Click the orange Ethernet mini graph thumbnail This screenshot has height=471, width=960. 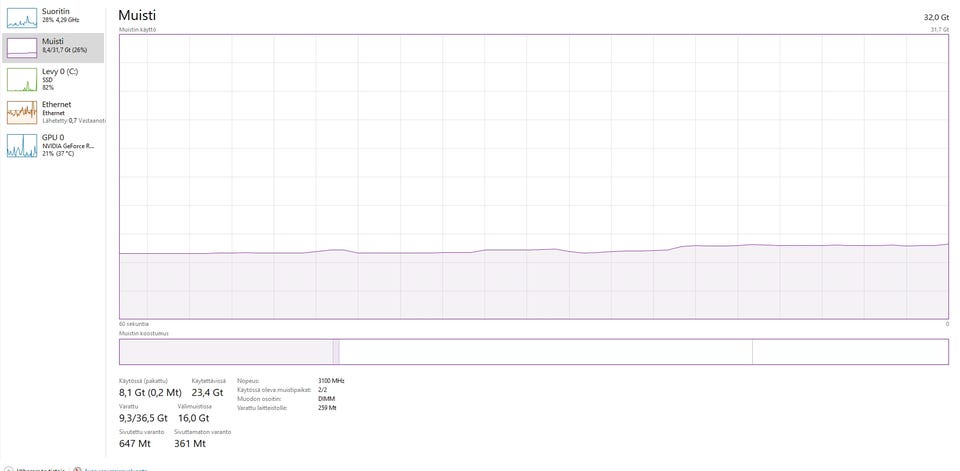(x=22, y=113)
